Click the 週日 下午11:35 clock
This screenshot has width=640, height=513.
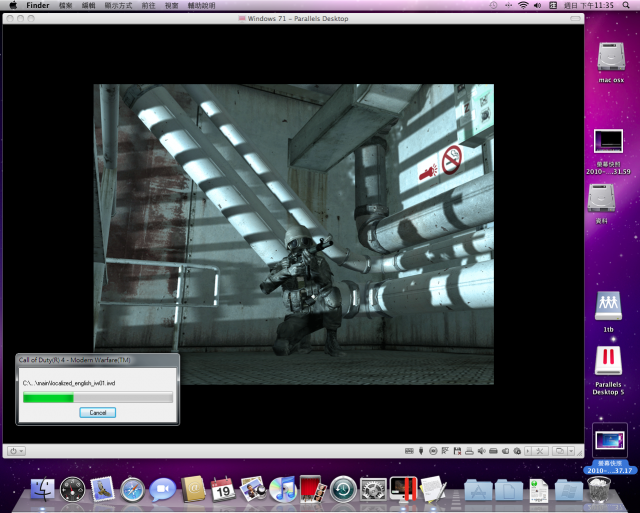pos(589,5)
